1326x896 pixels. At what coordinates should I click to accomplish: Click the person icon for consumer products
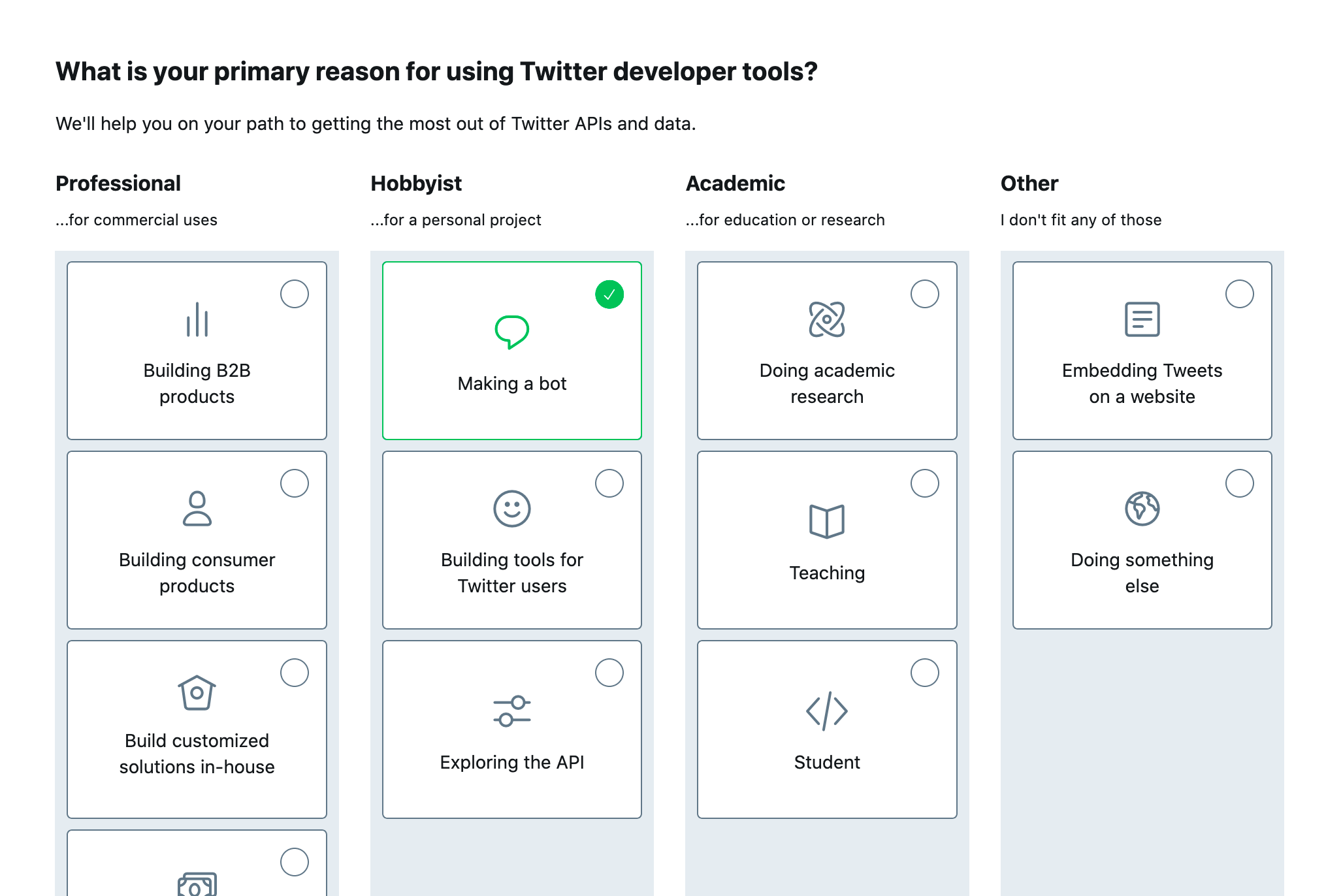[x=197, y=509]
